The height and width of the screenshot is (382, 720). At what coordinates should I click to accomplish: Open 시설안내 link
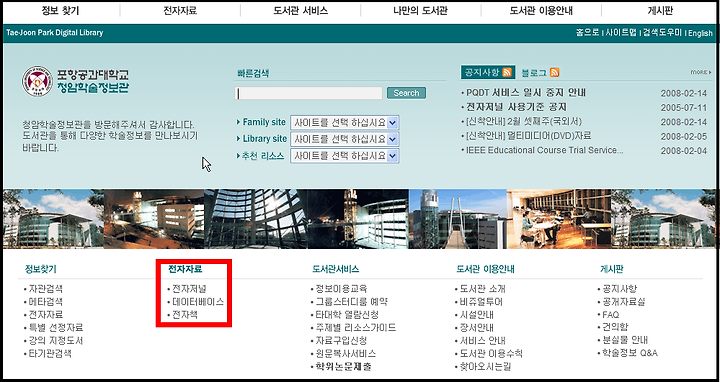[x=477, y=315]
